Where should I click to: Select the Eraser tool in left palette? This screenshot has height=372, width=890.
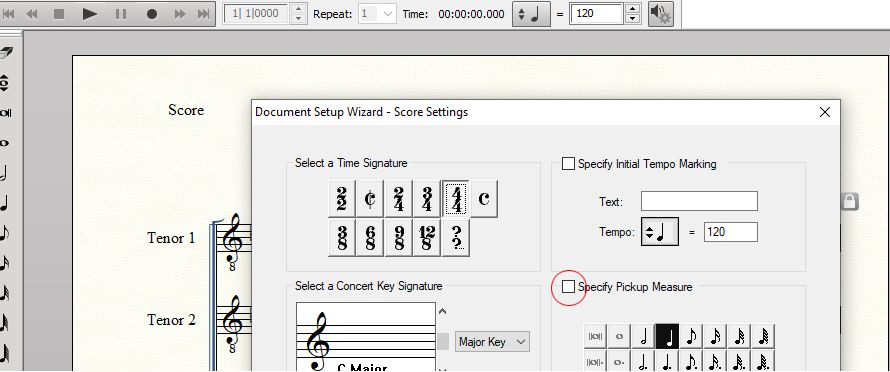[5, 53]
